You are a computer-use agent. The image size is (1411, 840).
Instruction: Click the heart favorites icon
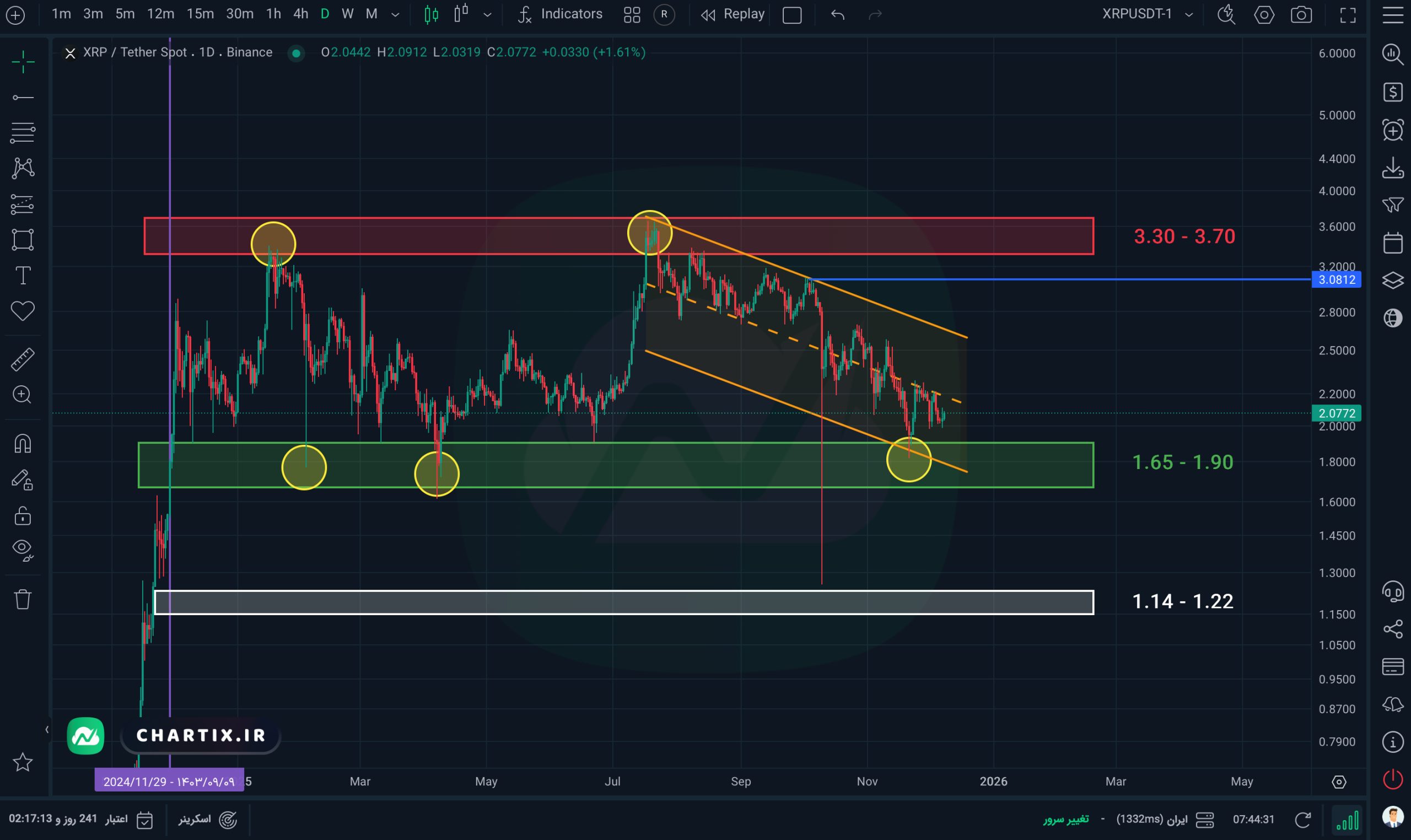tap(23, 311)
